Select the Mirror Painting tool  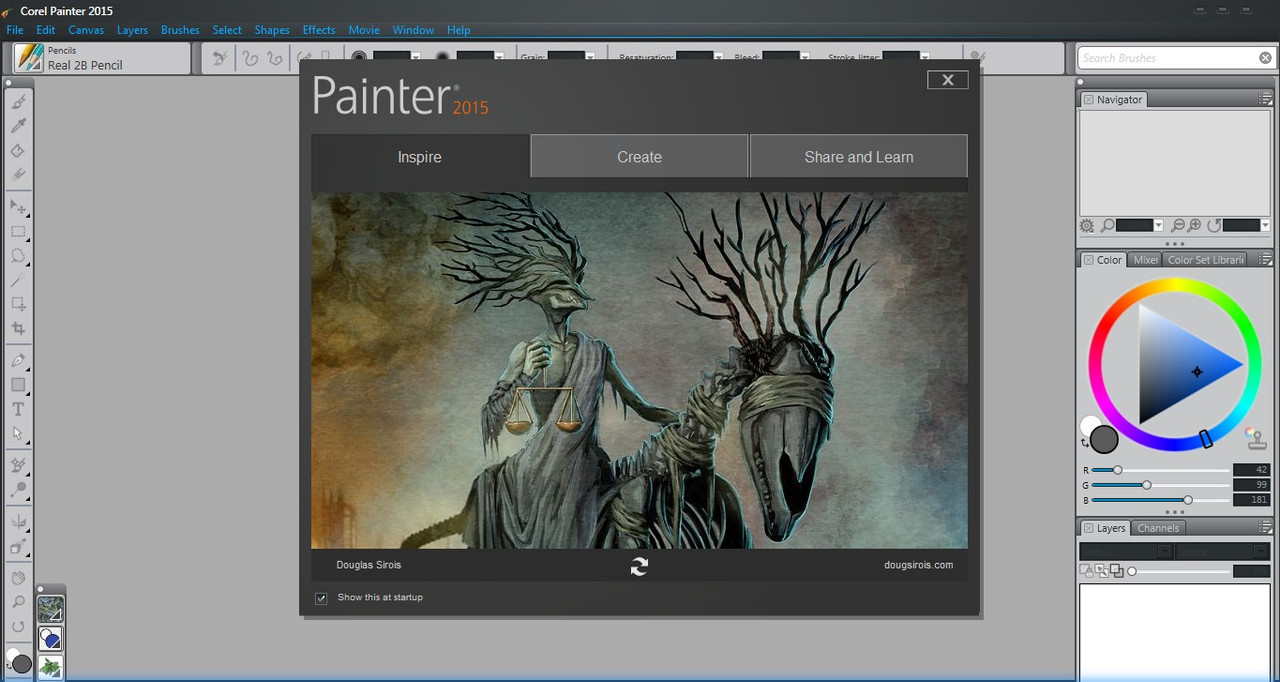click(18, 522)
